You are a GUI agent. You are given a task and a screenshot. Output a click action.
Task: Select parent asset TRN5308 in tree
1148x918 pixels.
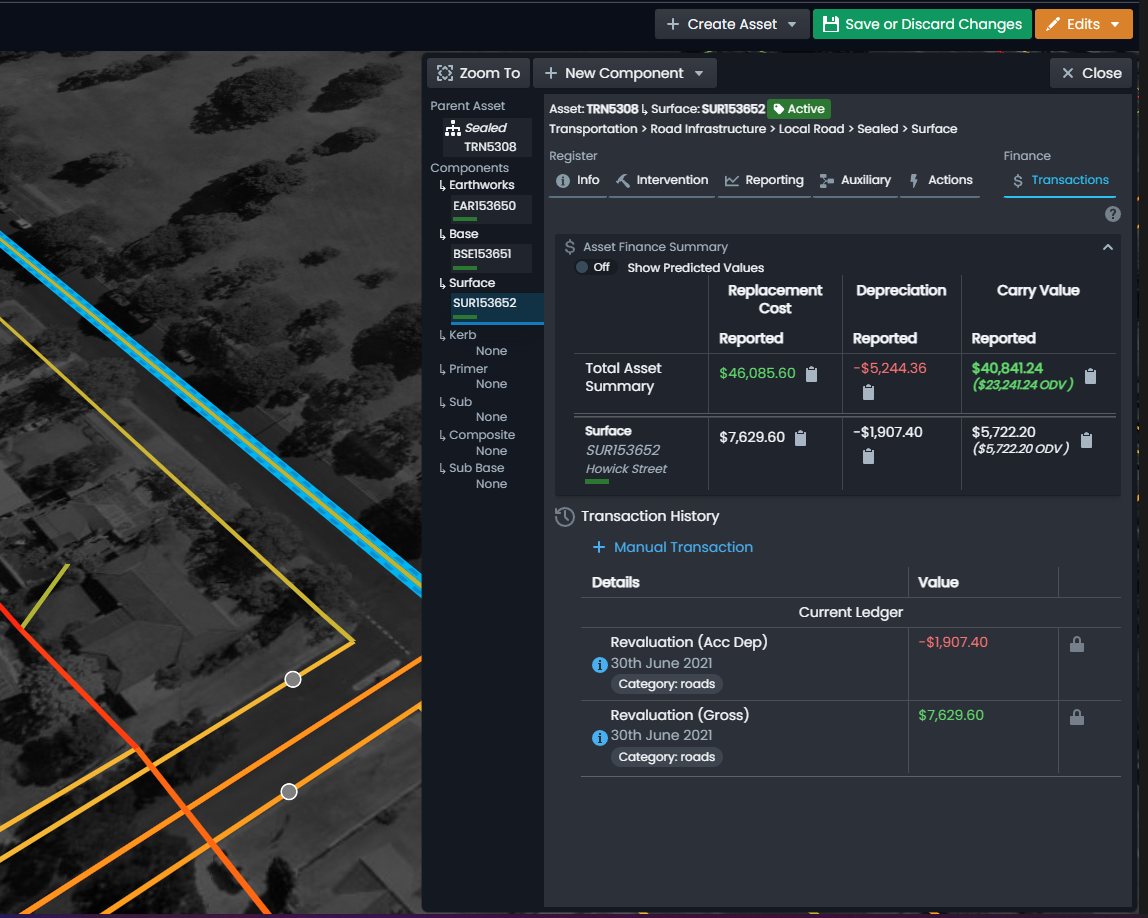coord(490,147)
